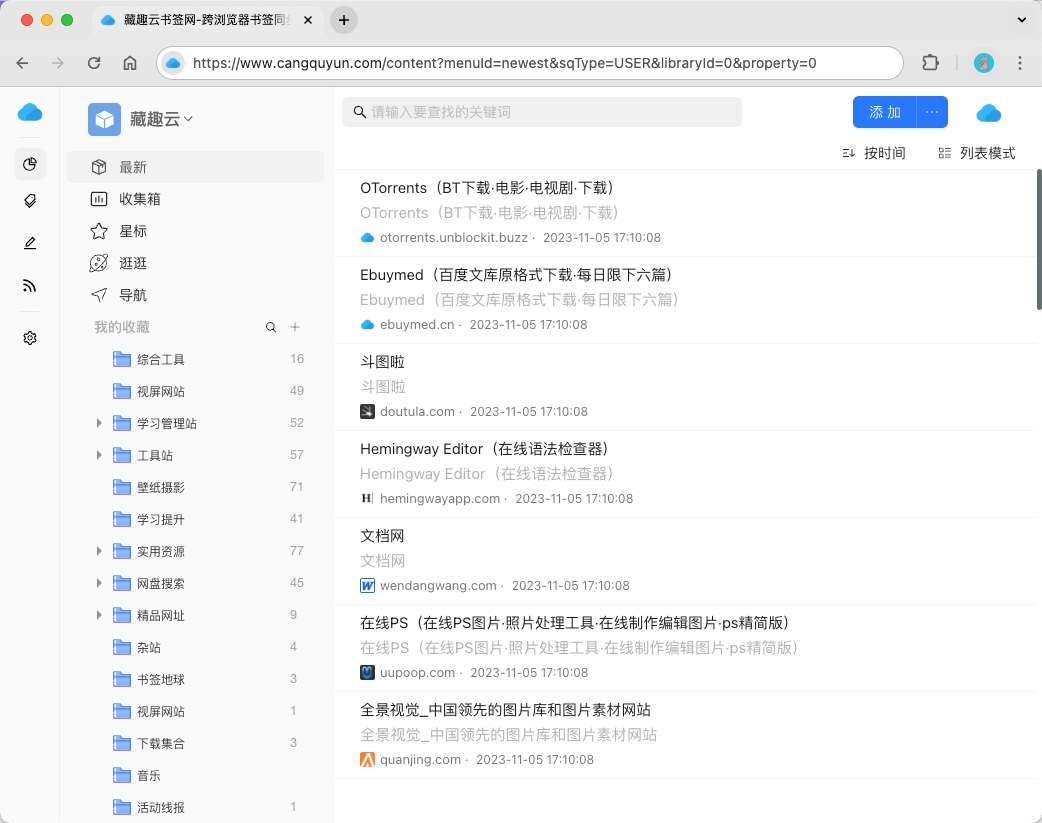Open more options next to 添加

pos(932,112)
